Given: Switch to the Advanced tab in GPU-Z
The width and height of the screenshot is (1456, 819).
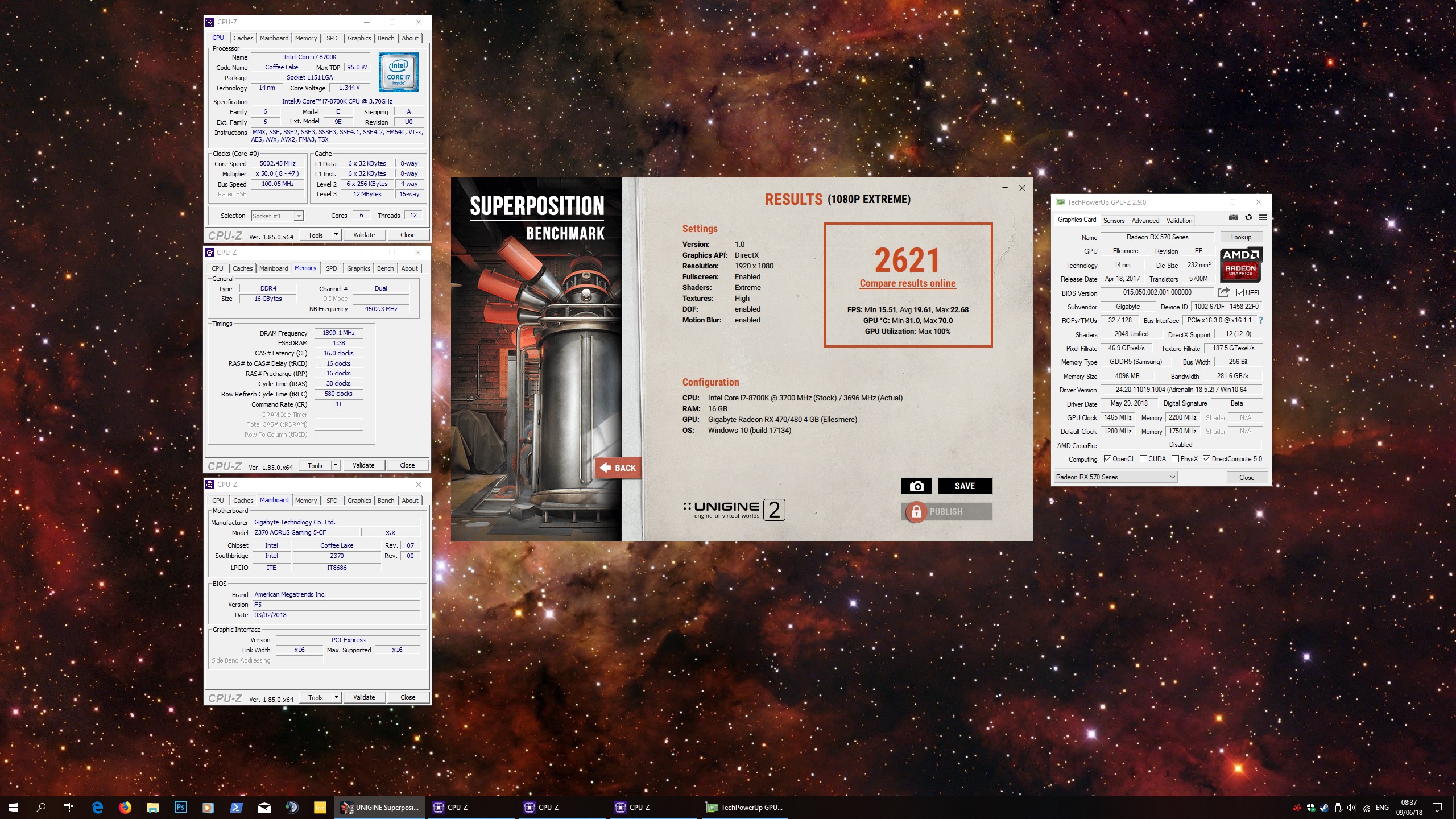Looking at the screenshot, I should 1145,221.
